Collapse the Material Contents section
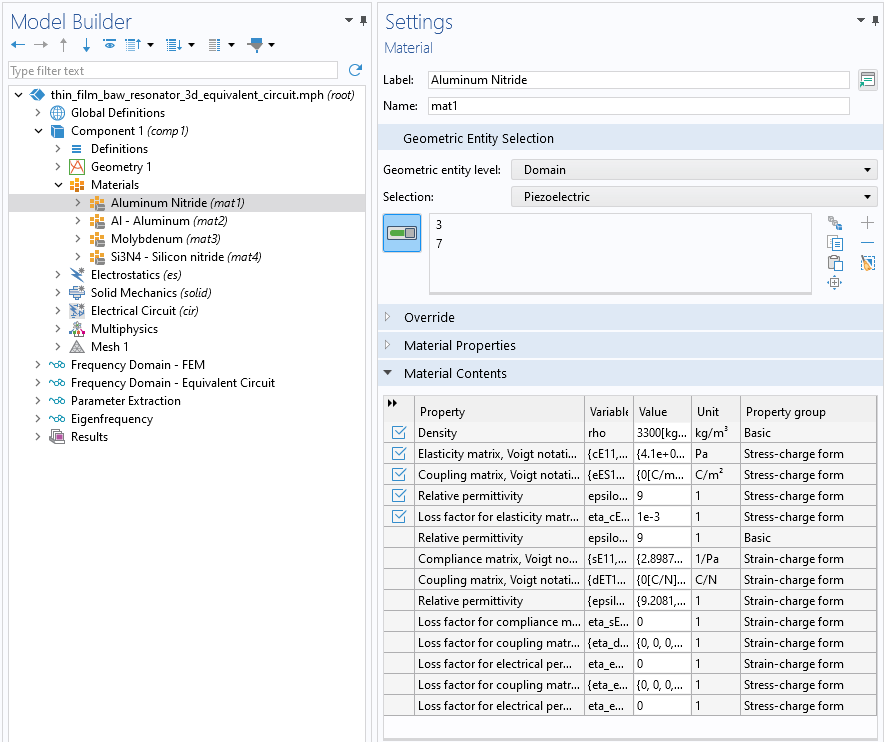884x742 pixels. click(387, 373)
